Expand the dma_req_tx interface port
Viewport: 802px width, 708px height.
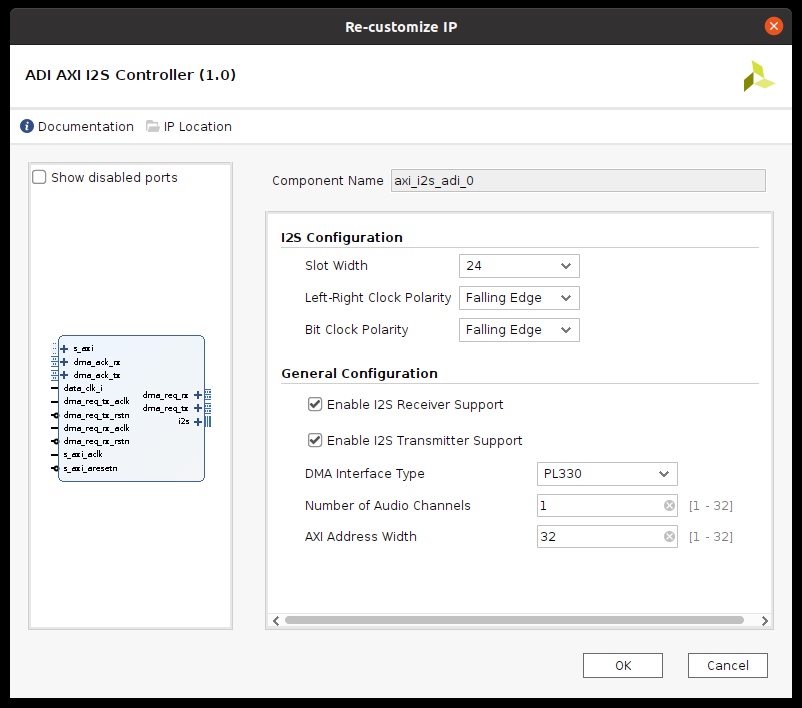[x=198, y=408]
